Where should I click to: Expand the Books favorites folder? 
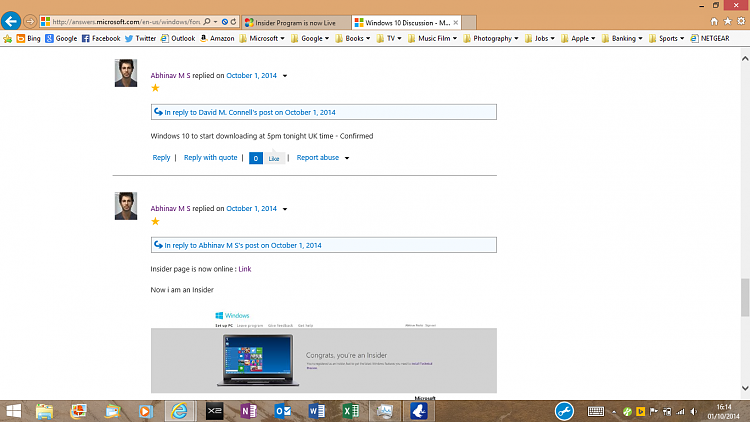coord(353,38)
